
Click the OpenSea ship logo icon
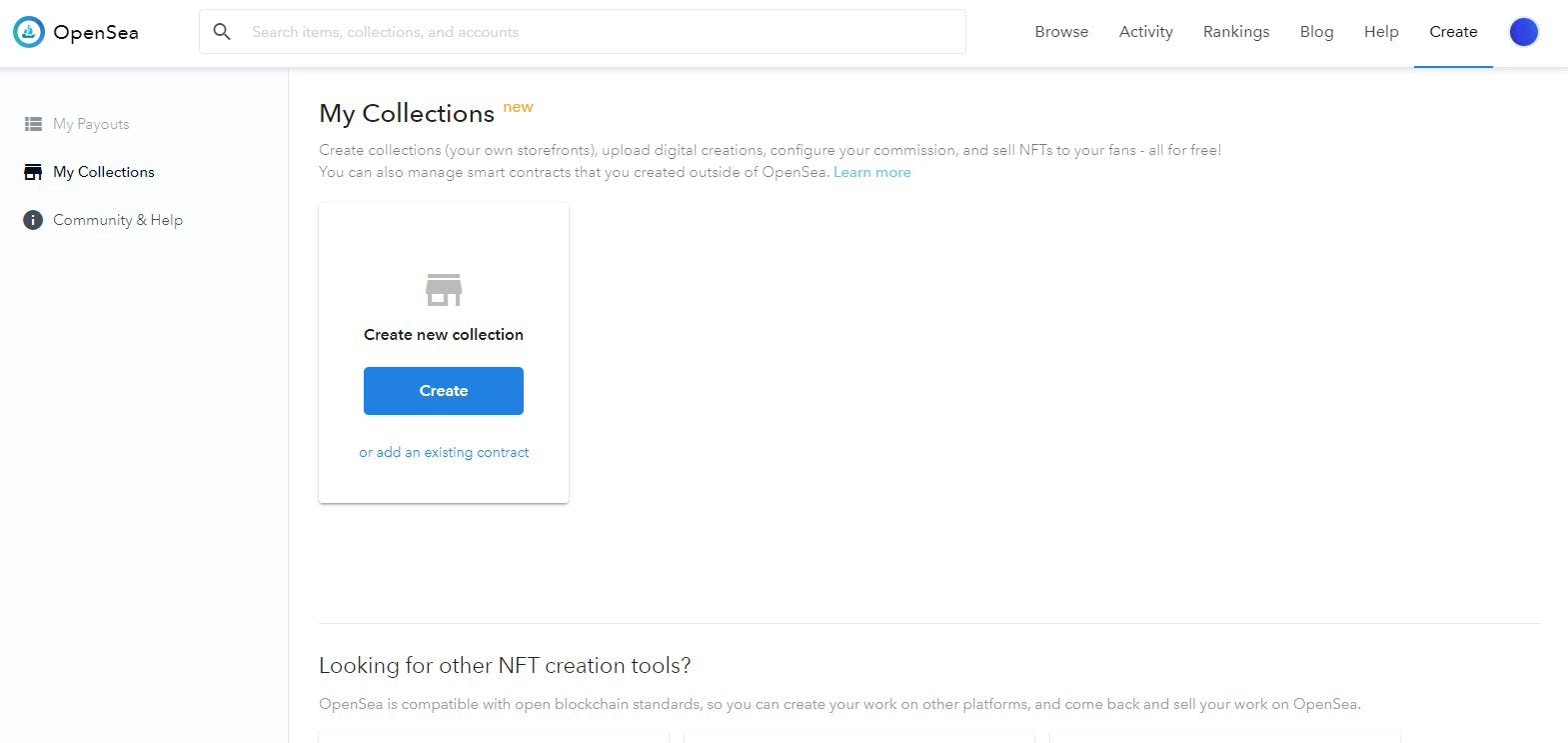[29, 32]
